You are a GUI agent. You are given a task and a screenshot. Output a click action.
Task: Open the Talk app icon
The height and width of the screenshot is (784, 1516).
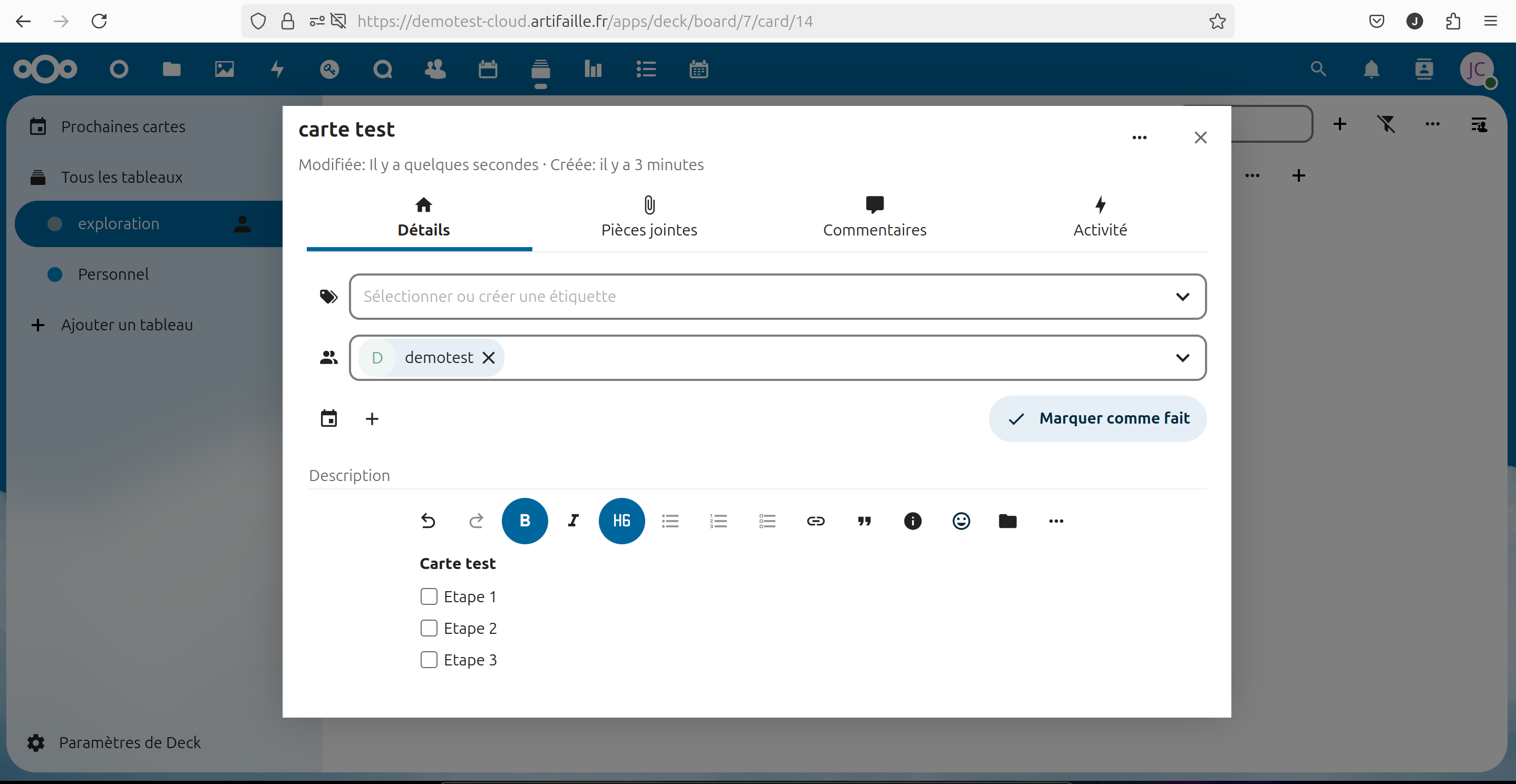pos(383,70)
